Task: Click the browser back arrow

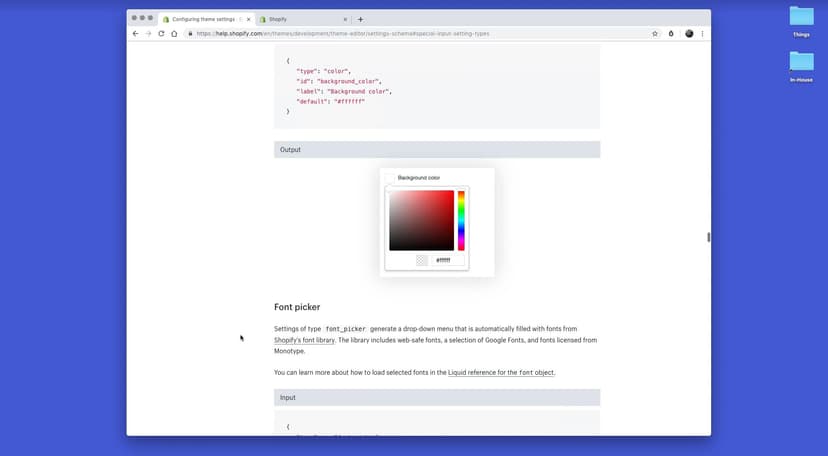Action: point(136,33)
